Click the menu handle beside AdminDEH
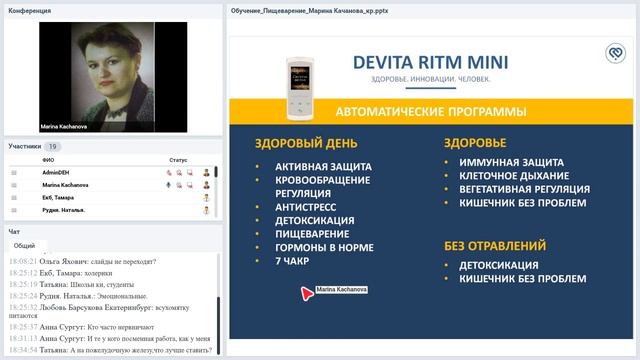Viewport: 640px width, 360px height. click(14, 173)
